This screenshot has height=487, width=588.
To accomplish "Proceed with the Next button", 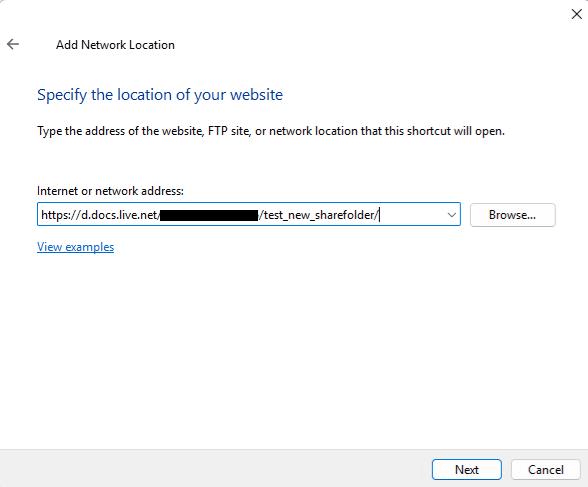I will pos(466,469).
